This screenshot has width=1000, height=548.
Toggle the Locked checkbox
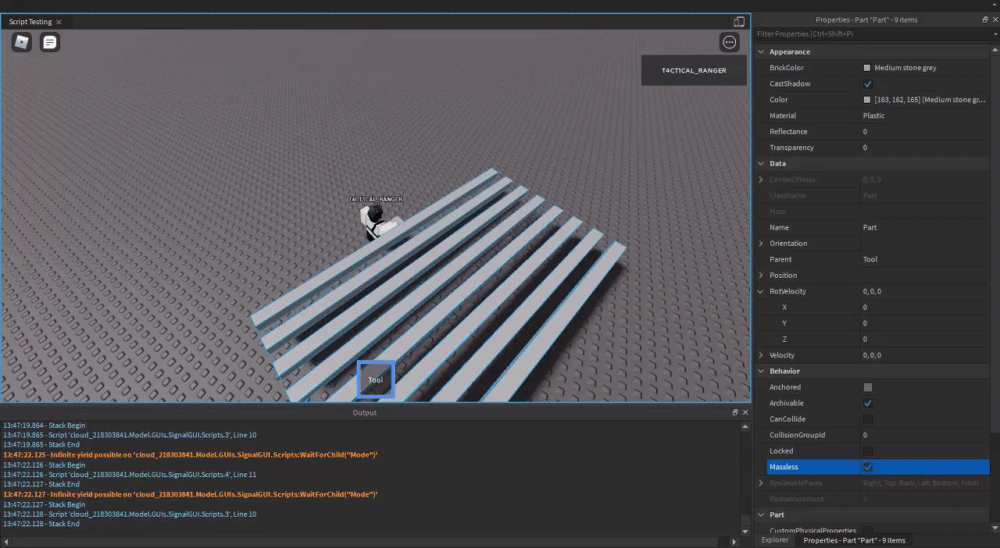(x=867, y=451)
